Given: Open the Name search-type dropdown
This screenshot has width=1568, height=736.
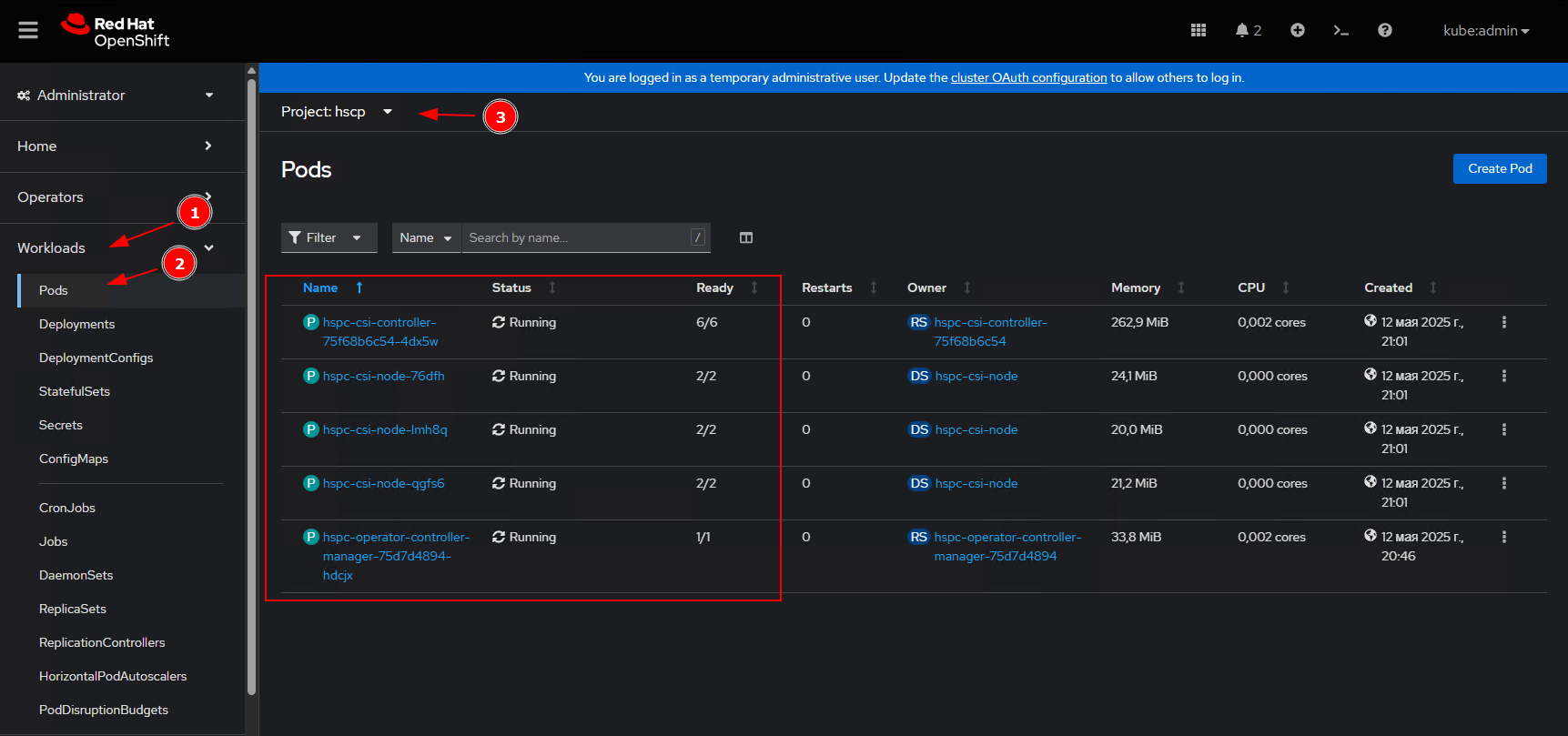Looking at the screenshot, I should [x=426, y=237].
